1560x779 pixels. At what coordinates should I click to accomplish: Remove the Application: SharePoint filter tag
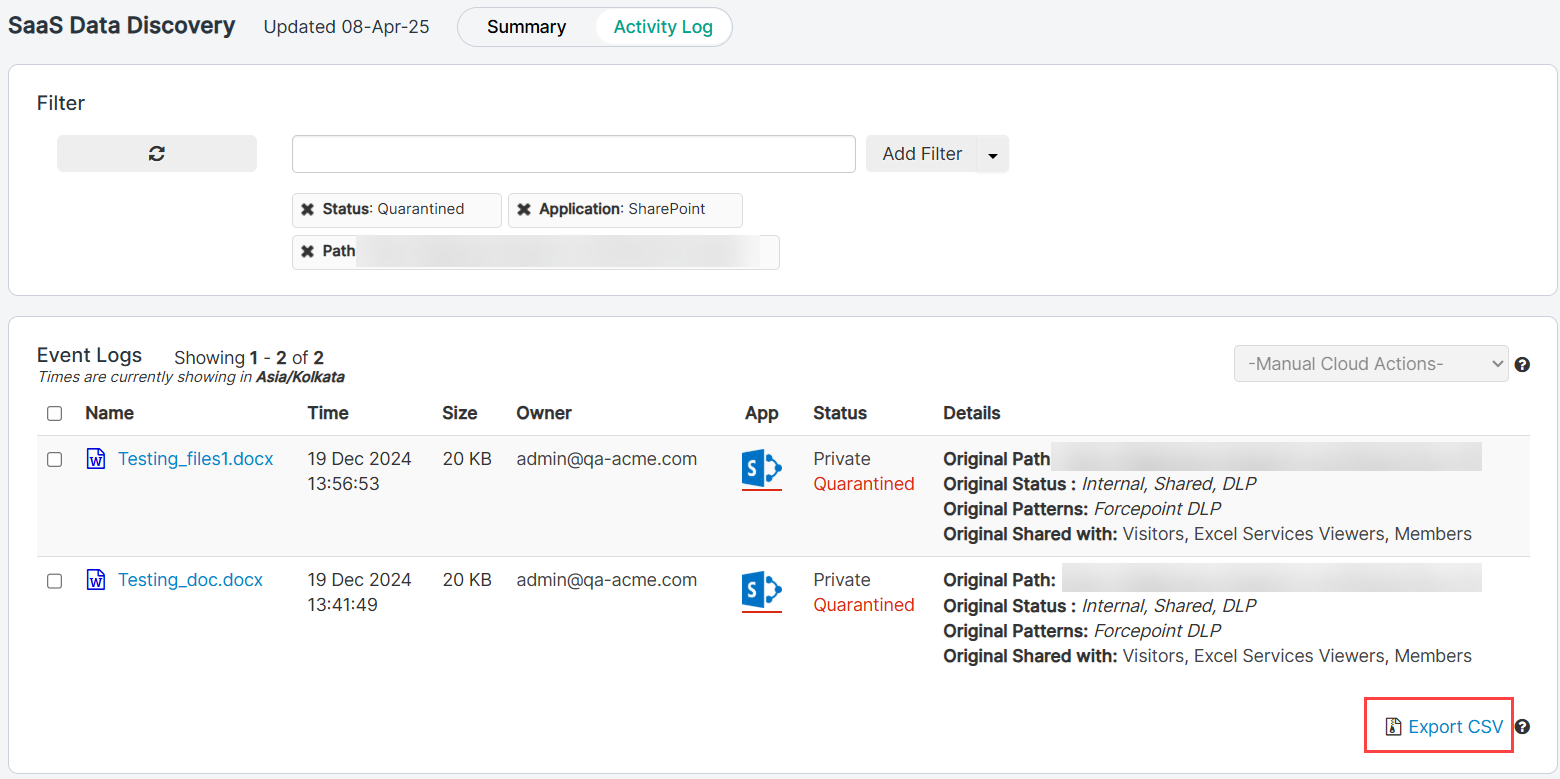click(524, 210)
